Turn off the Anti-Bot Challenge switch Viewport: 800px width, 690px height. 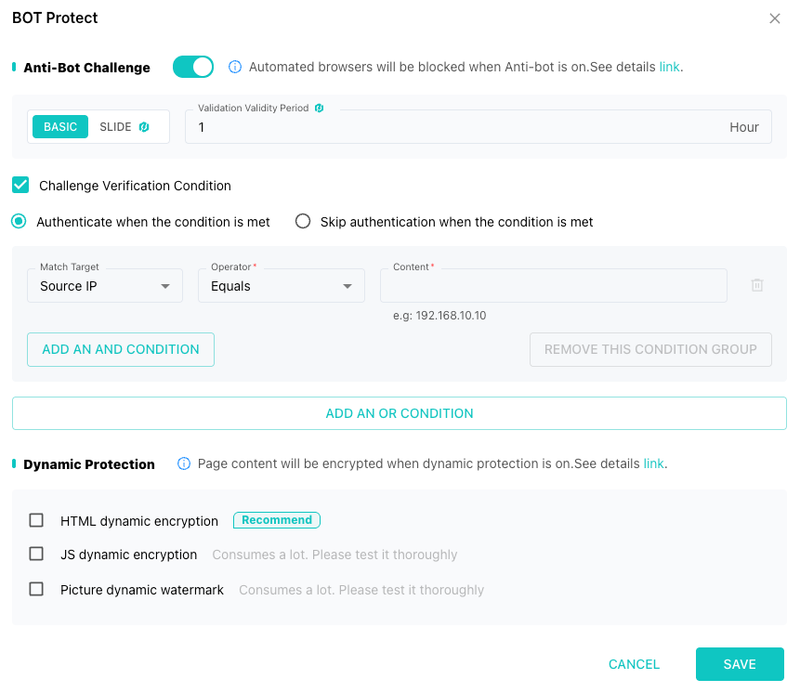click(x=193, y=67)
